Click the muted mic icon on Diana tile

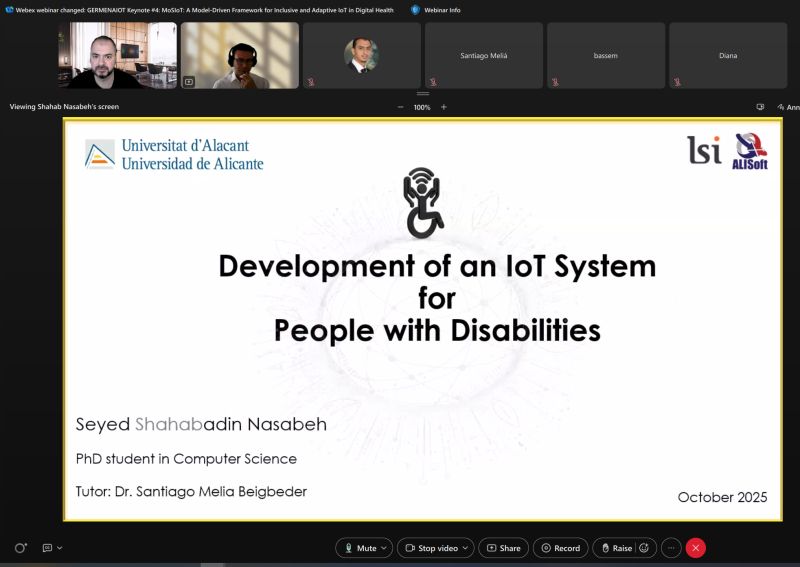coord(677,82)
